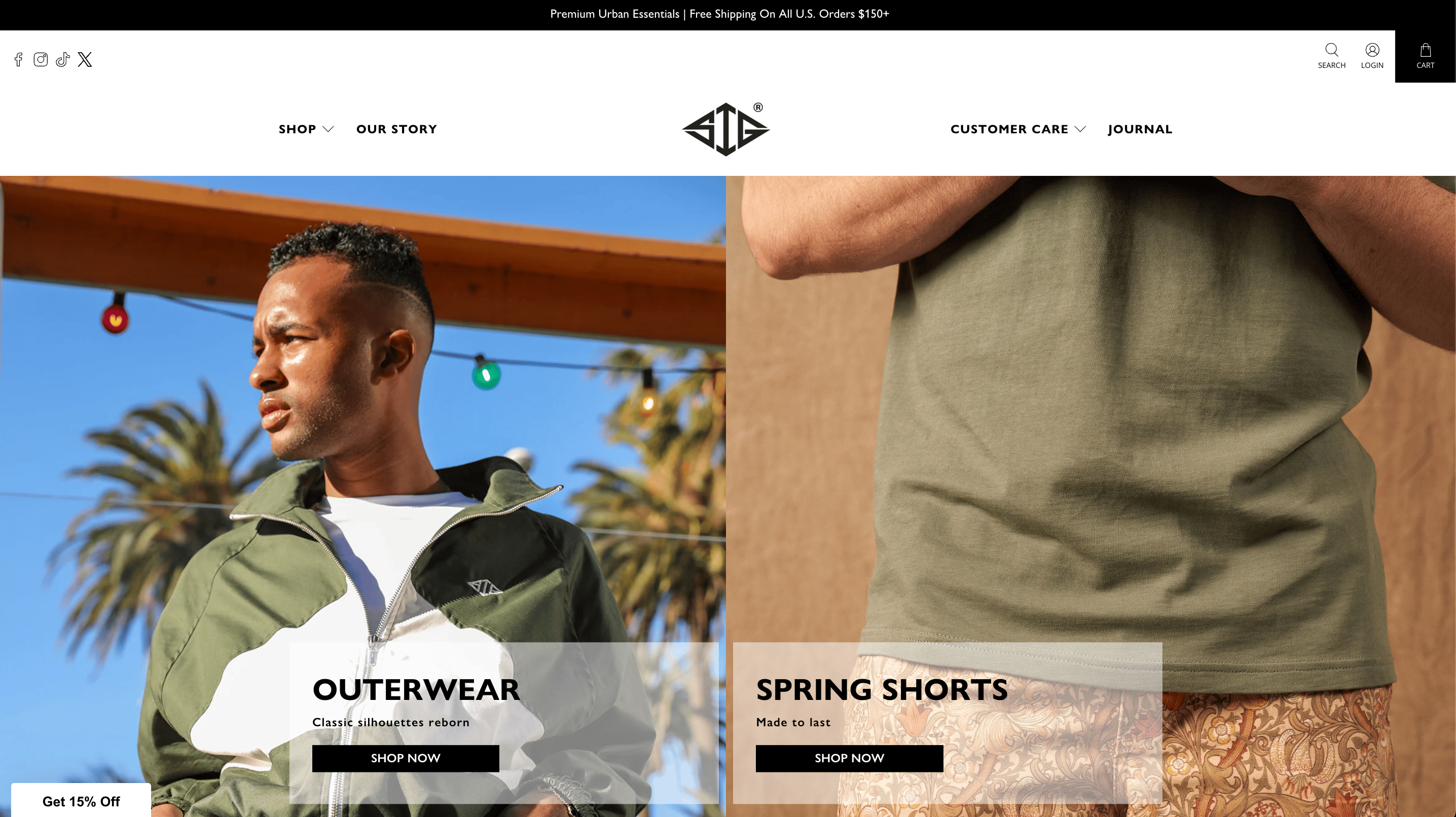The image size is (1456, 817).
Task: Open the Journal menu link
Action: click(1140, 129)
